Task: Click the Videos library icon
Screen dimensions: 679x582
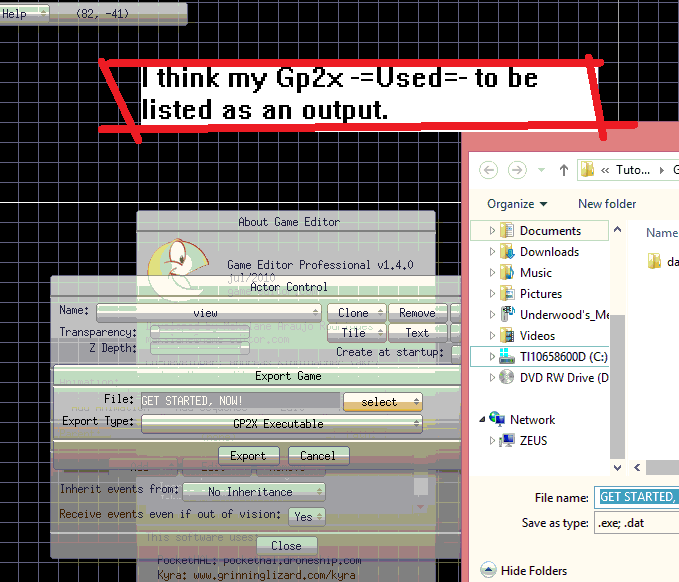Action: tap(507, 335)
